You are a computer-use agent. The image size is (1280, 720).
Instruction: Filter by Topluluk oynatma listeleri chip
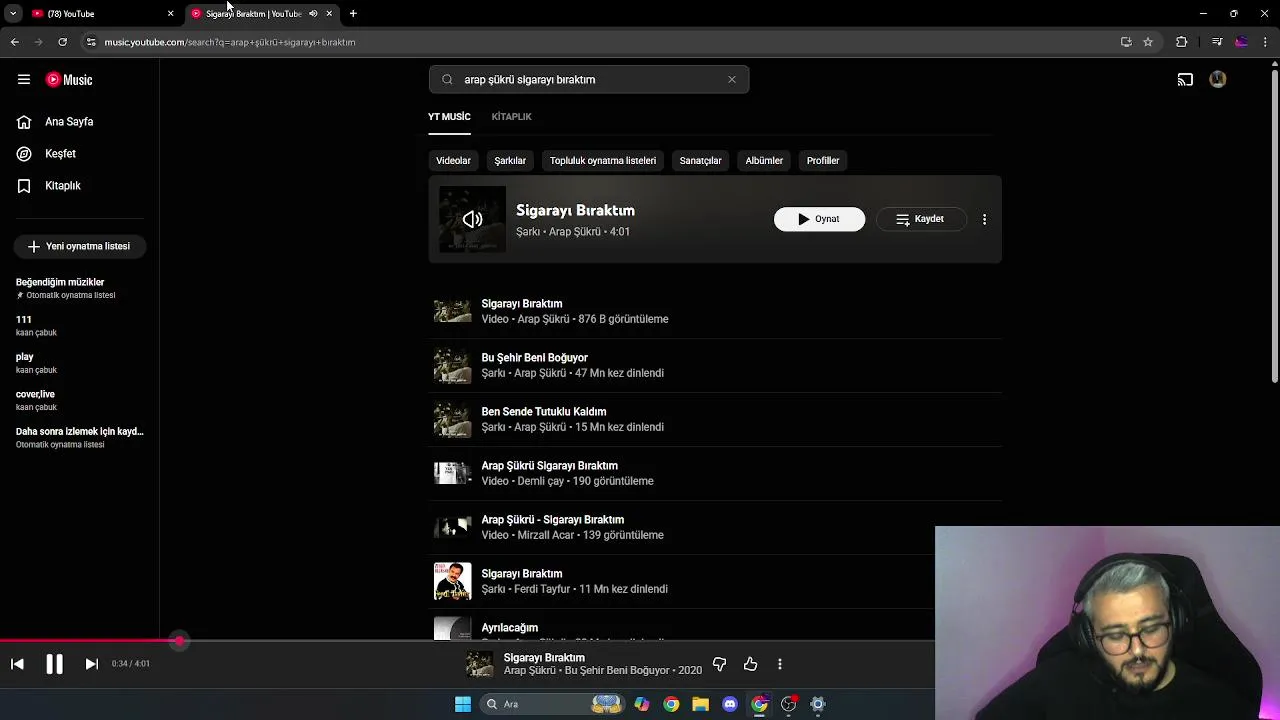pos(603,161)
